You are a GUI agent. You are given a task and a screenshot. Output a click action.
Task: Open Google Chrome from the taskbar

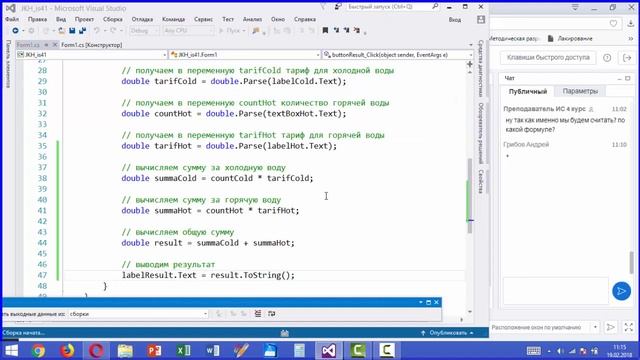click(x=39, y=351)
